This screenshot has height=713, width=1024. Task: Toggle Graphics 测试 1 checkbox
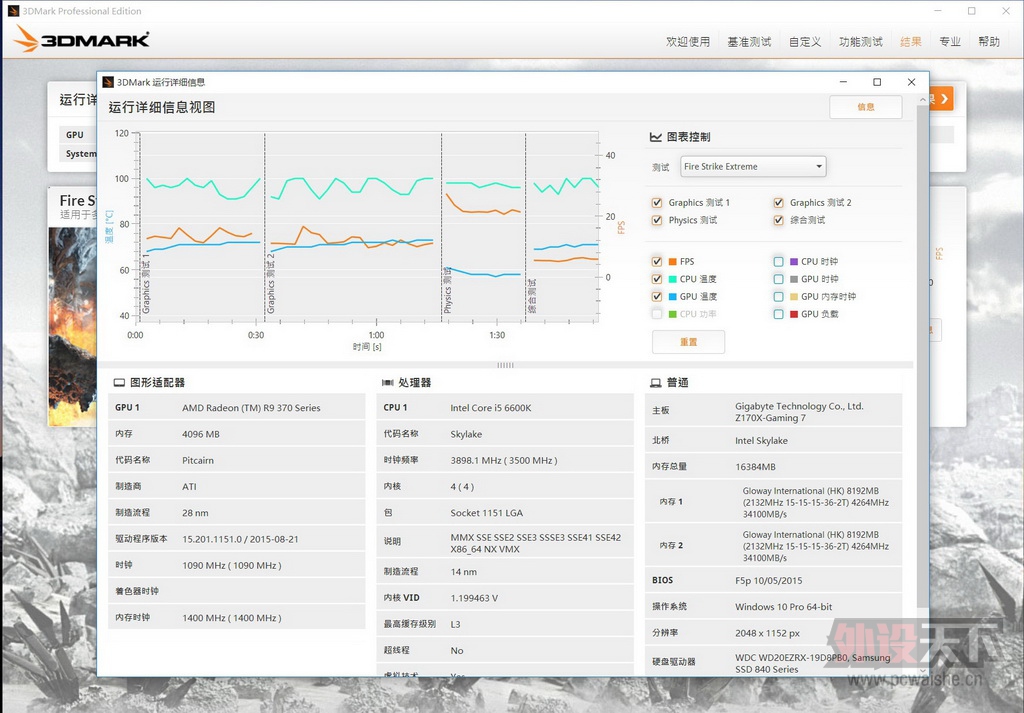point(657,202)
